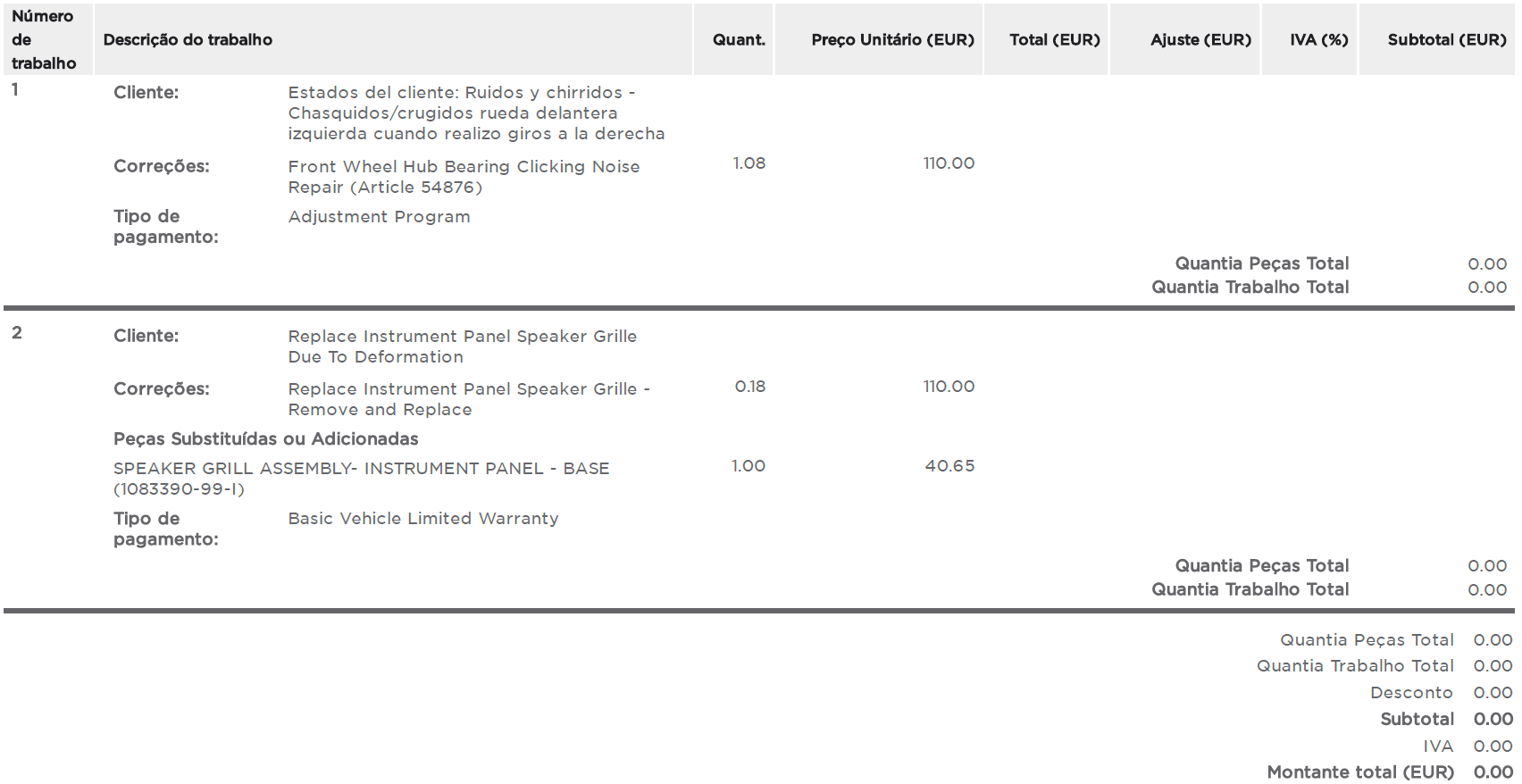This screenshot has height=784, width=1522.
Task: Click the 'Preço Unitário (EUR)' header
Action: (x=892, y=40)
